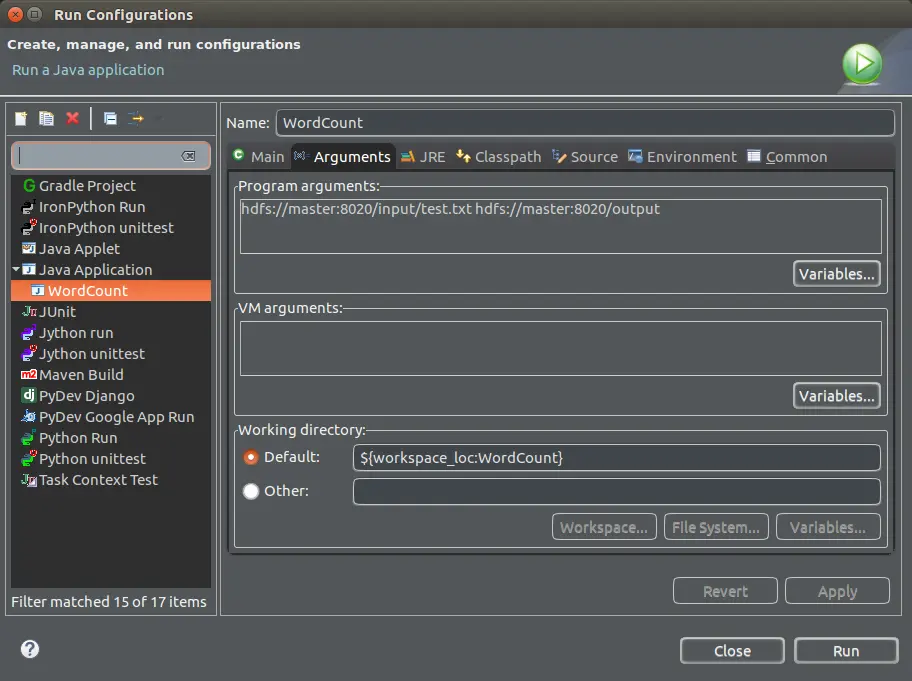Screen dimensions: 912x681
Task: Close the Run Configurations window
Action: (16, 15)
